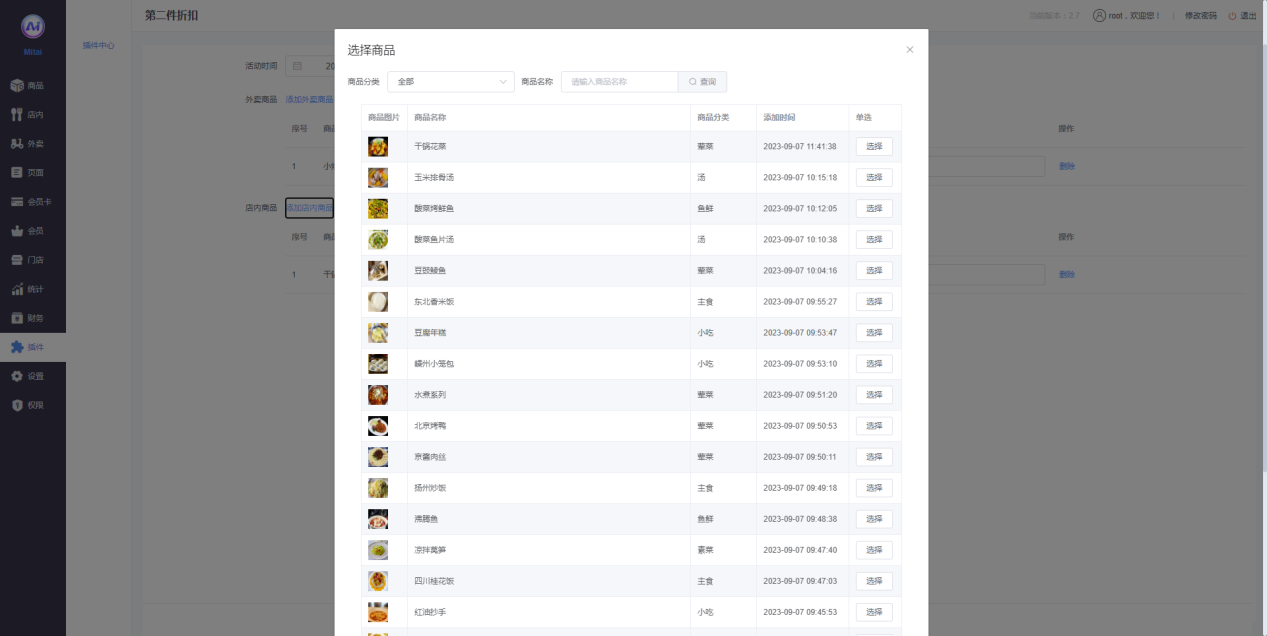Choose 选择 button for 干锅花菜
This screenshot has width=1267, height=636.
(x=874, y=147)
